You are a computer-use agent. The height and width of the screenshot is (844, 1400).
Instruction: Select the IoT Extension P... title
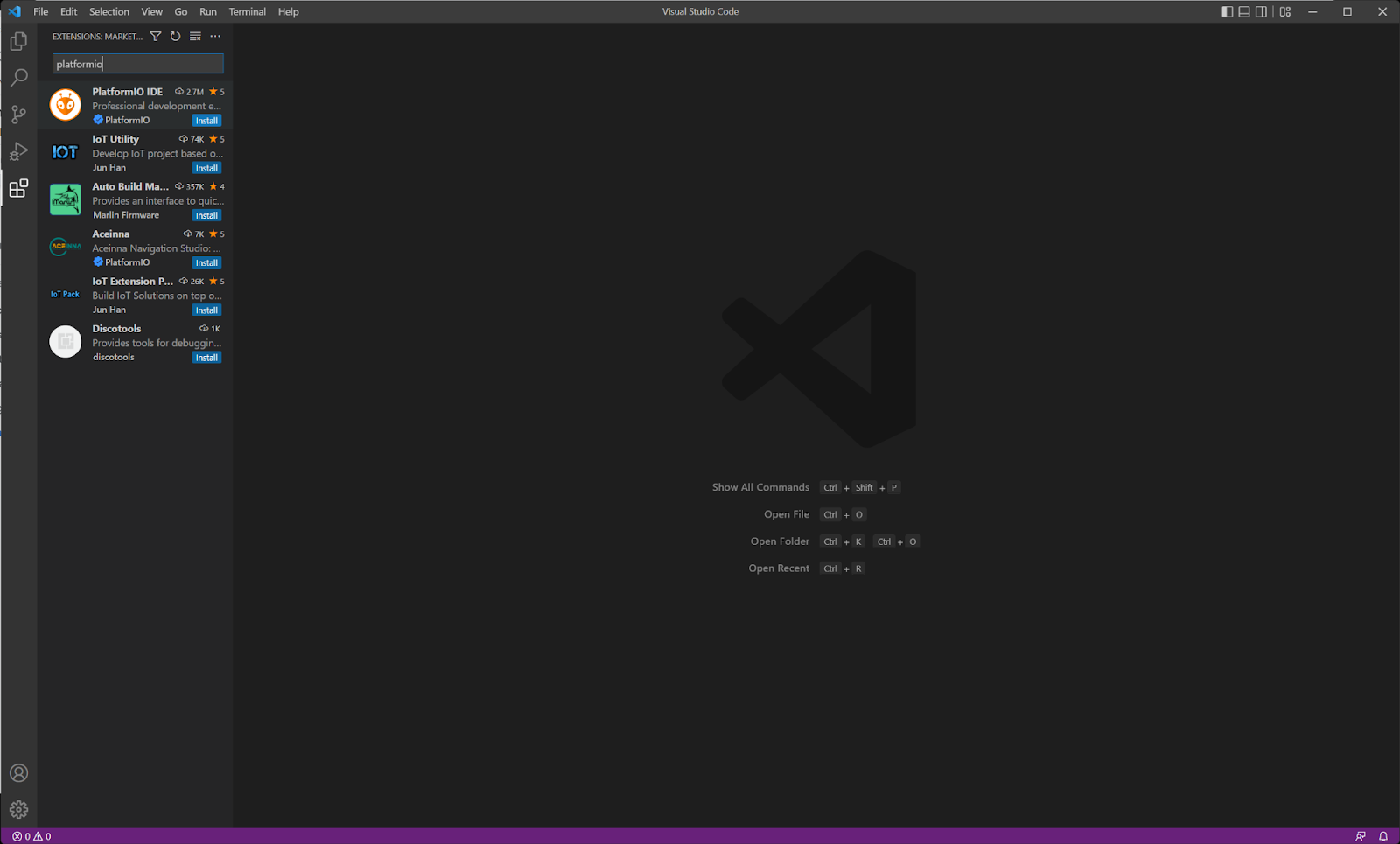tap(133, 281)
